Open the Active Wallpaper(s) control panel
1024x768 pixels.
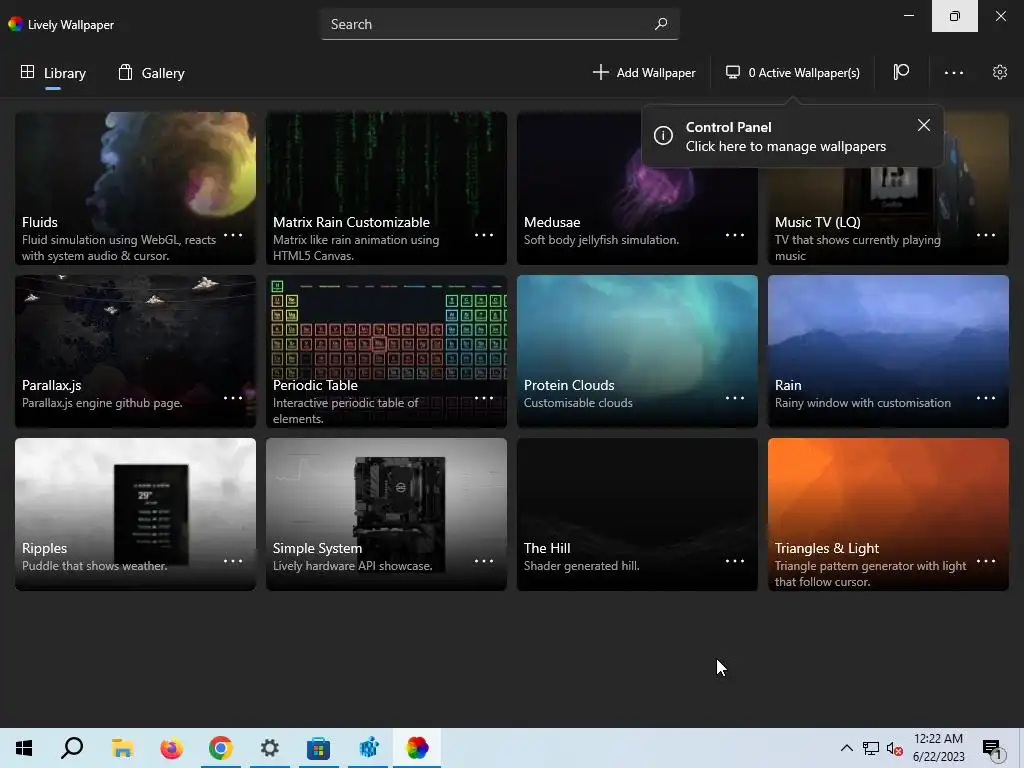793,72
